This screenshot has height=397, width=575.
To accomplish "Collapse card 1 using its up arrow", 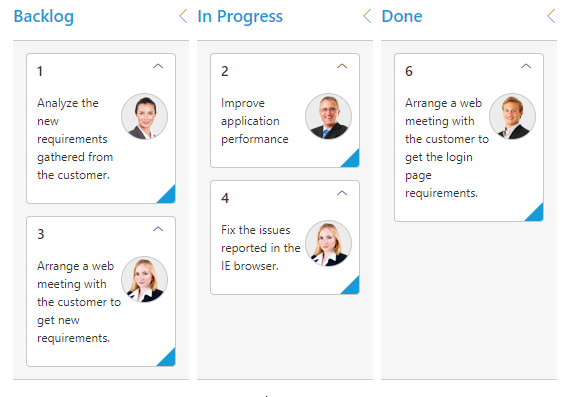I will tap(158, 66).
